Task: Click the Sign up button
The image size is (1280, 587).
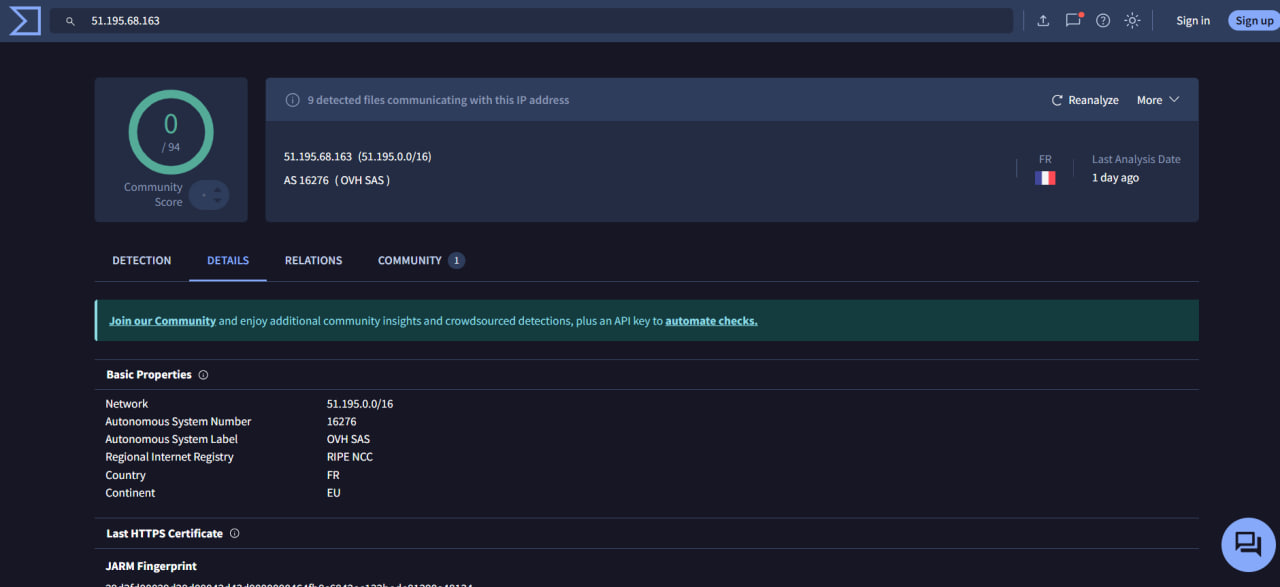Action: click(x=1253, y=20)
